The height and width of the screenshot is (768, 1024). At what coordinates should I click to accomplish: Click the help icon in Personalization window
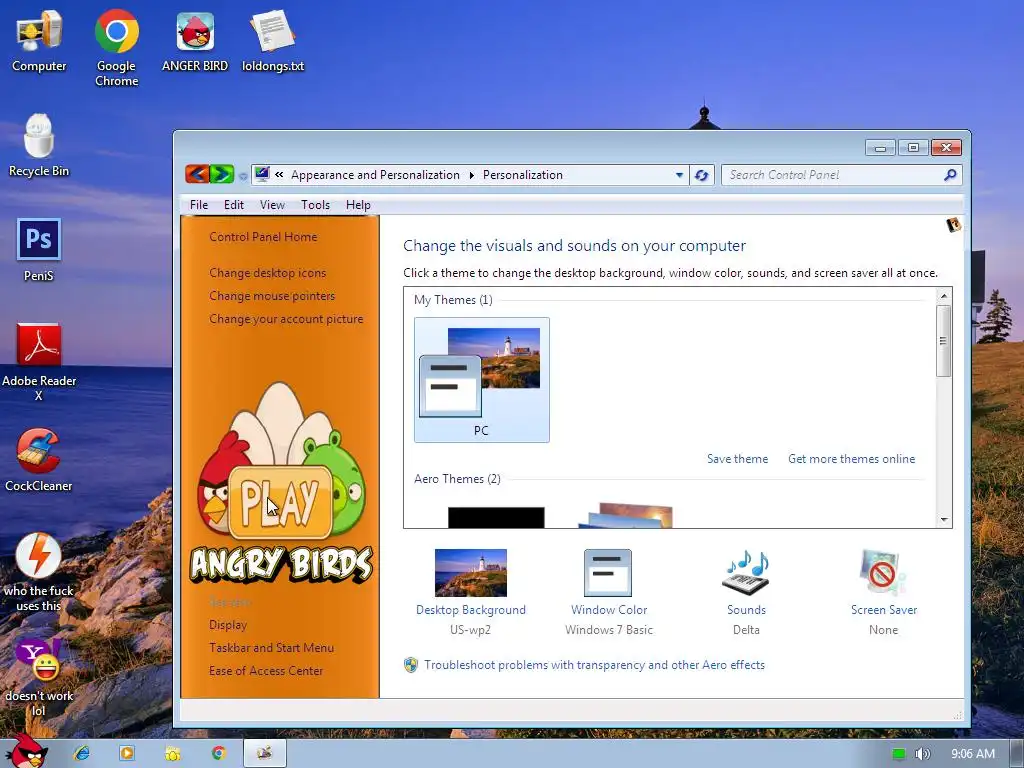[953, 225]
